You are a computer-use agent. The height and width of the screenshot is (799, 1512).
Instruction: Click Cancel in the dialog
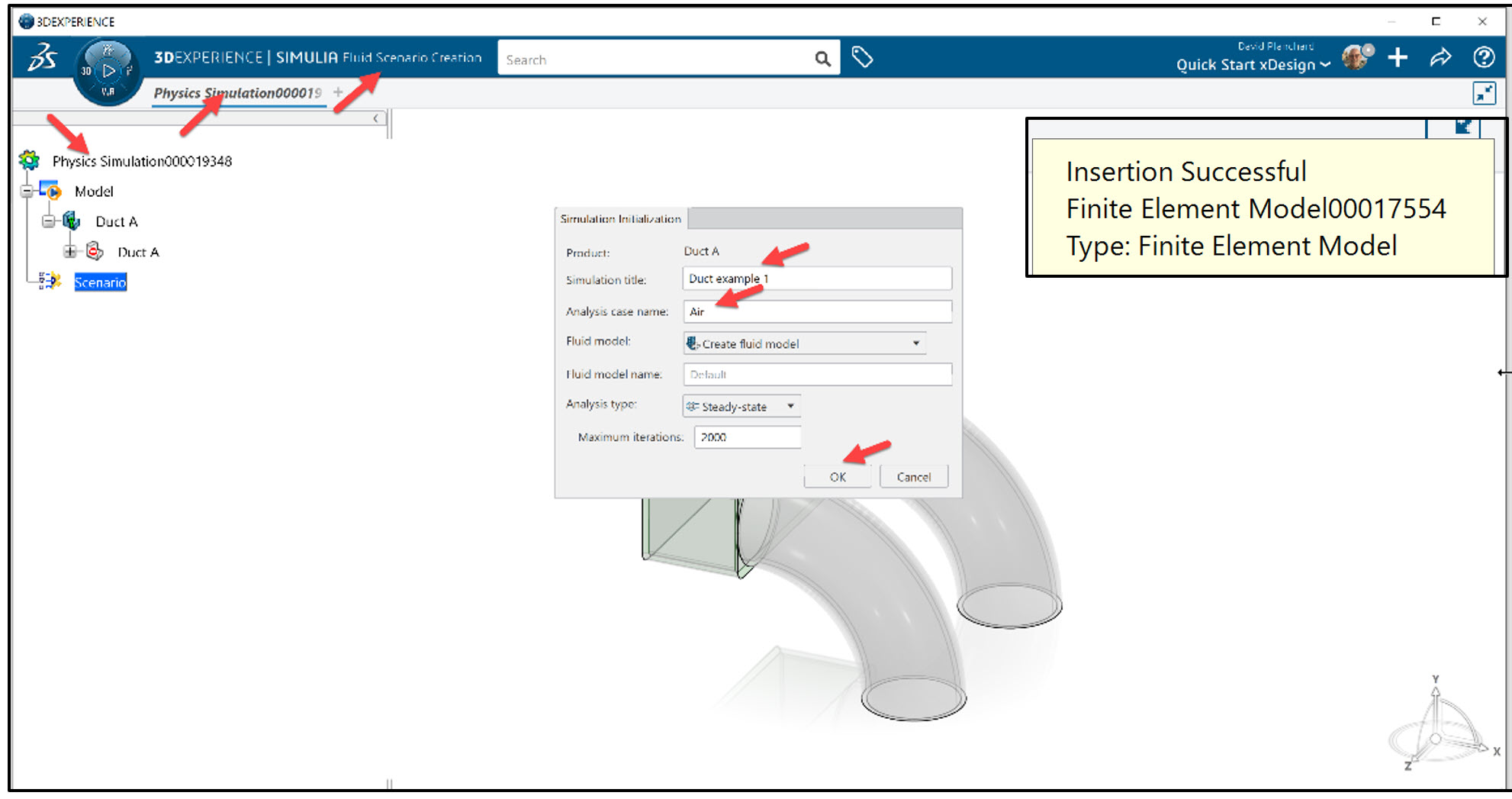913,476
